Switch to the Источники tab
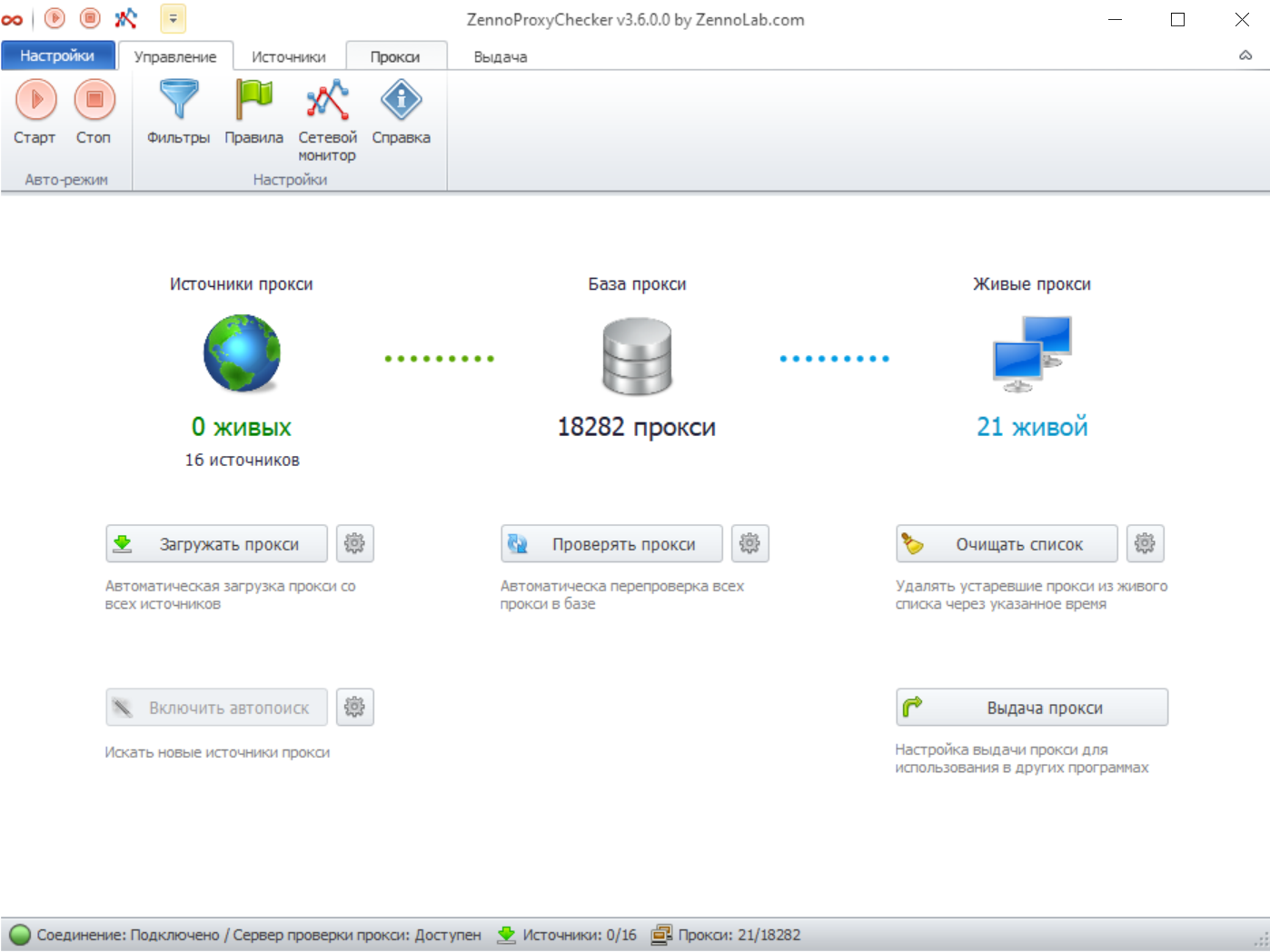The image size is (1270, 952). pos(288,56)
